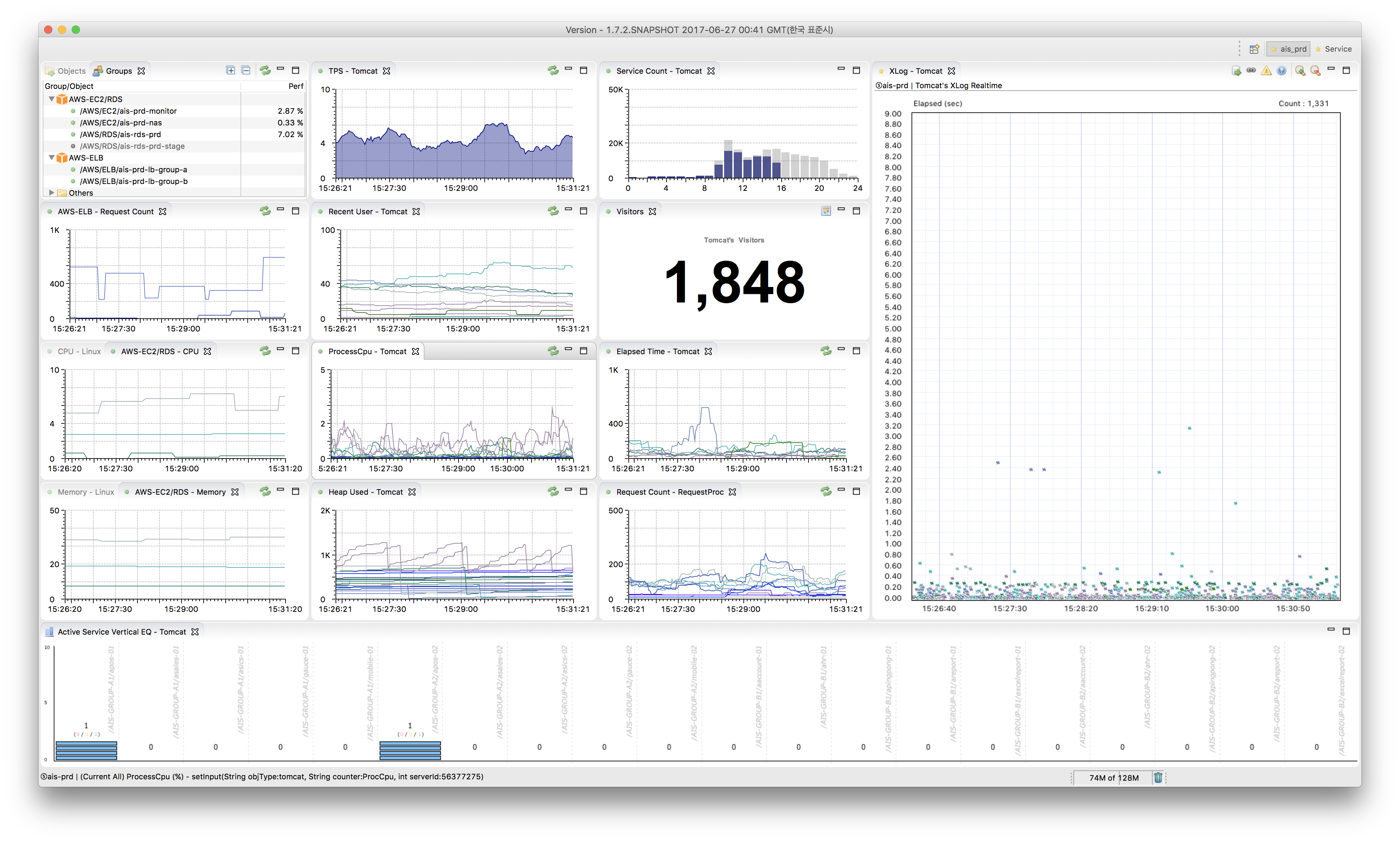Click the XLog chain link icon

pos(1252,70)
